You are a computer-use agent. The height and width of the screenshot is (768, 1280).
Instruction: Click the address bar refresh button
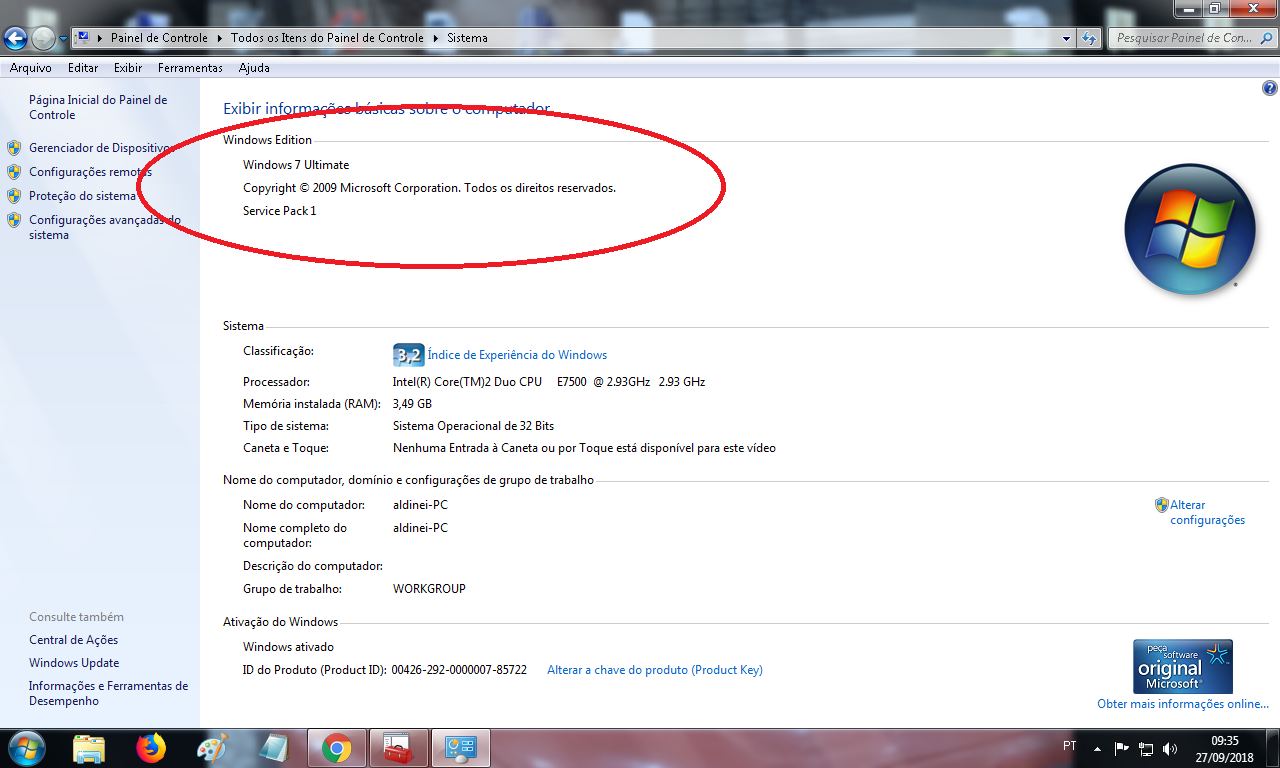(1089, 38)
